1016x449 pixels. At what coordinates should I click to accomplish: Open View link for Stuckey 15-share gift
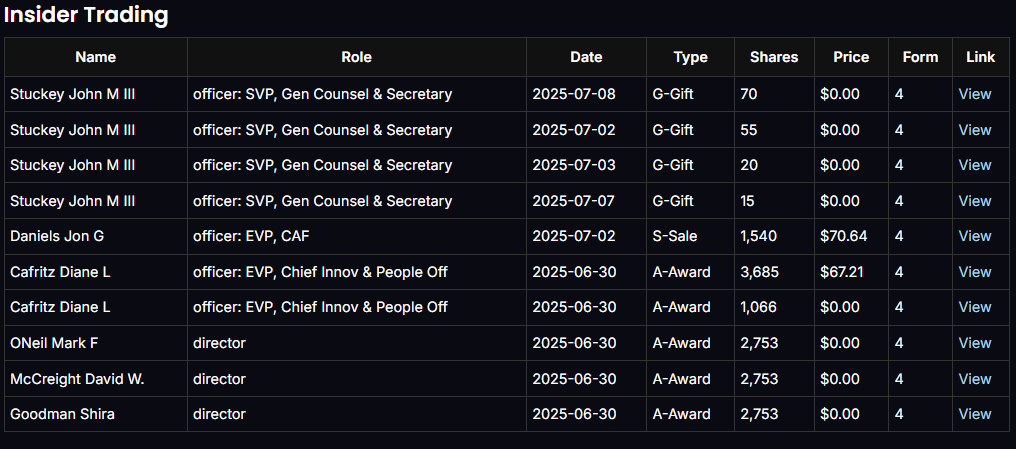click(x=974, y=201)
